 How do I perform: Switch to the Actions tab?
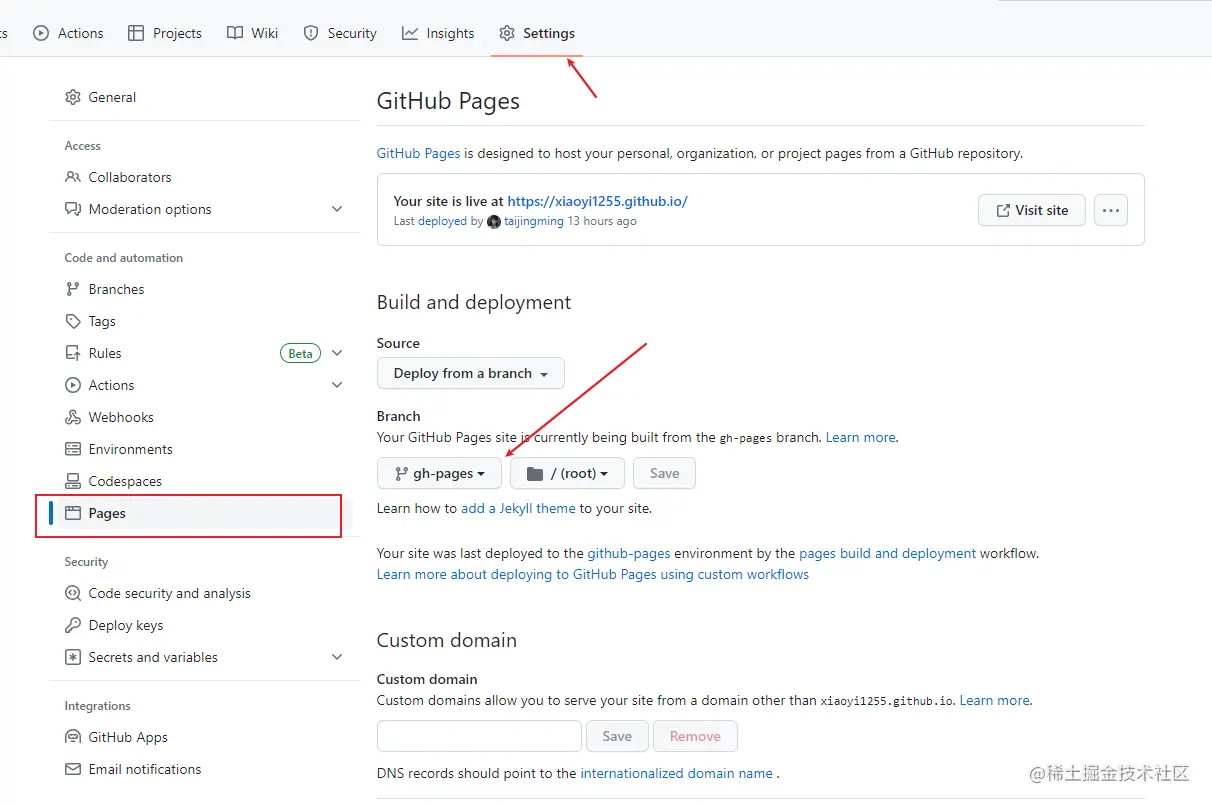[x=68, y=33]
